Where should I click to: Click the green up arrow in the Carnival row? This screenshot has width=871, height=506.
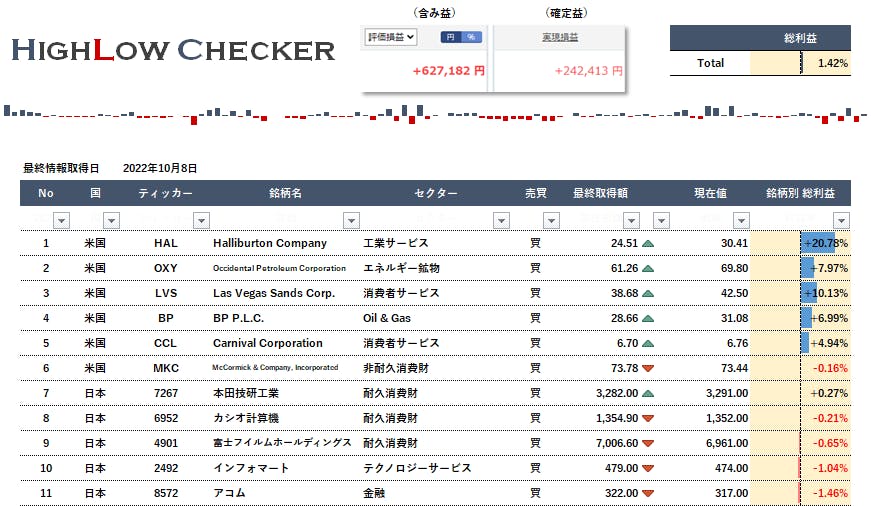648,343
